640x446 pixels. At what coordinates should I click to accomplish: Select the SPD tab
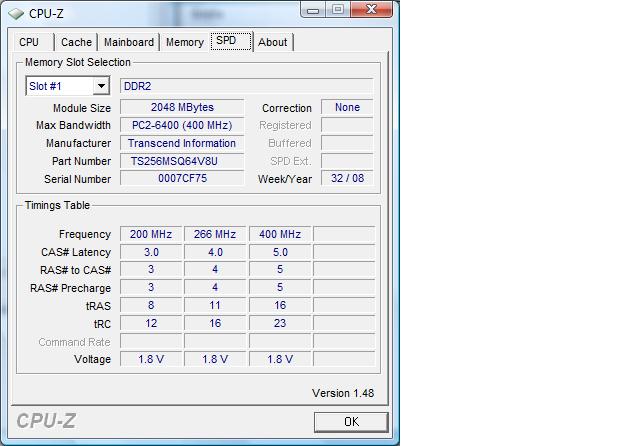tap(231, 41)
